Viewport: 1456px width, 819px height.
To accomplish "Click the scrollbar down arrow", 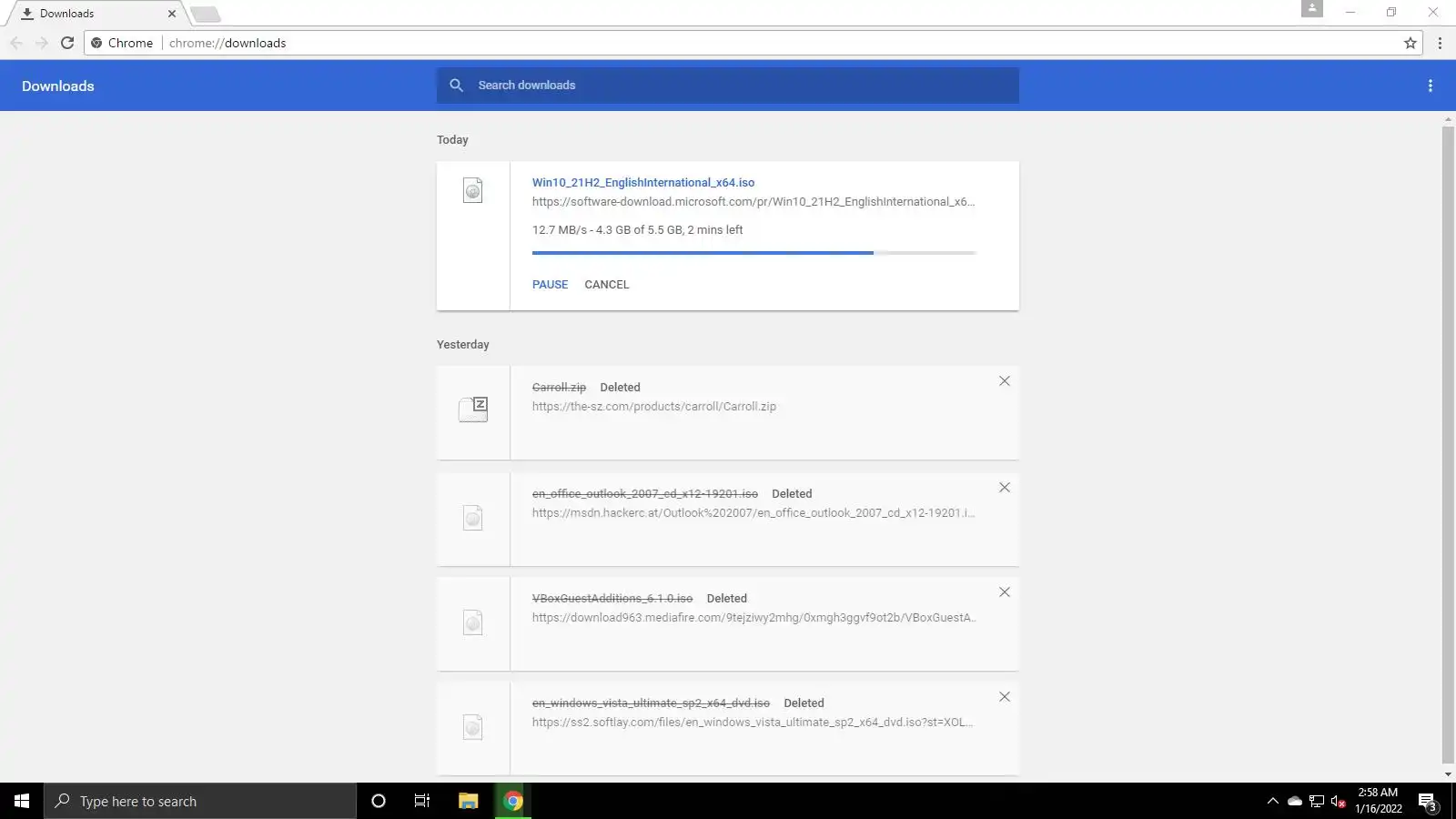I will click(x=1448, y=774).
